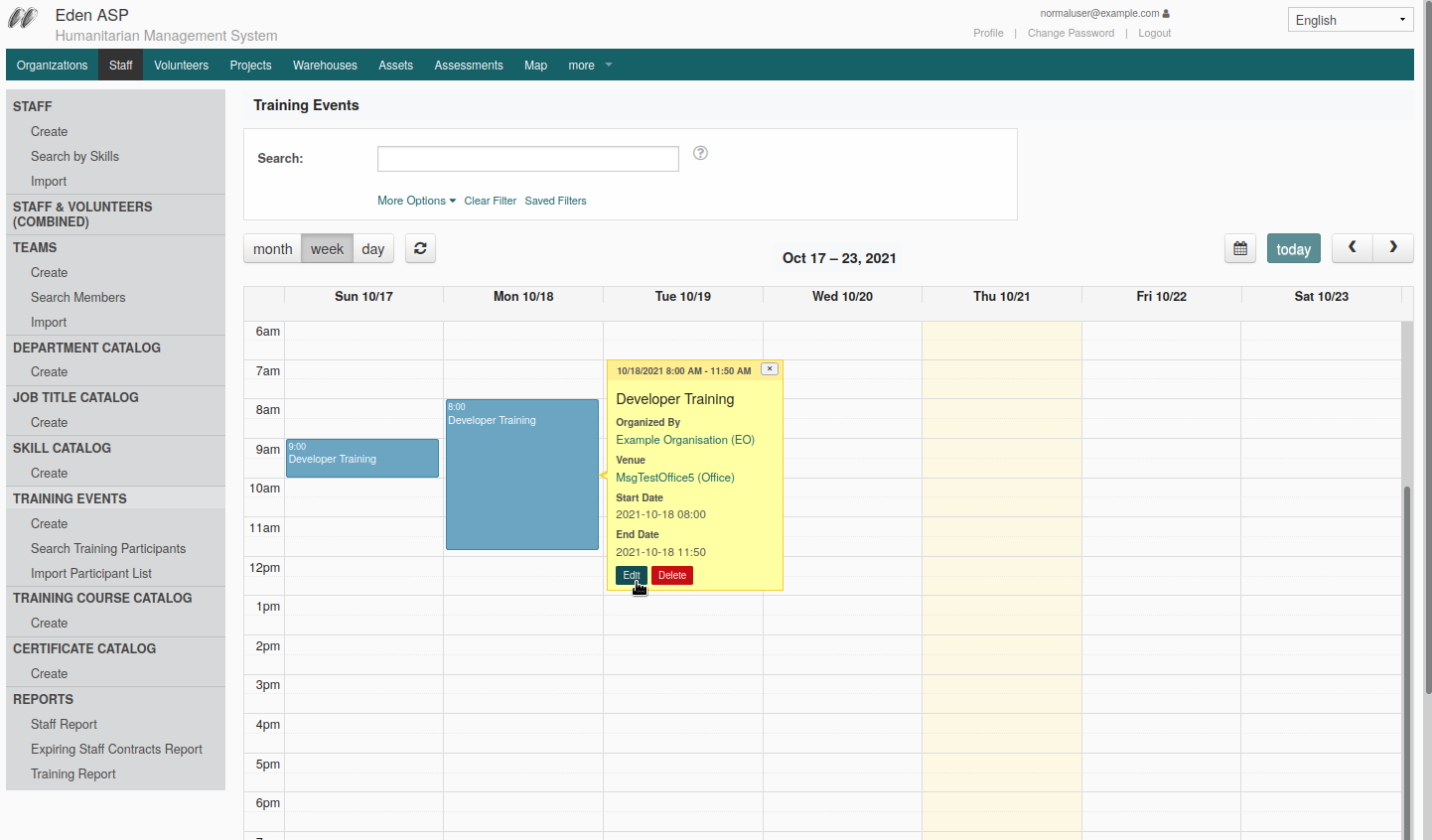Open the calendar date picker icon
The width and height of the screenshot is (1432, 840).
coord(1240,248)
